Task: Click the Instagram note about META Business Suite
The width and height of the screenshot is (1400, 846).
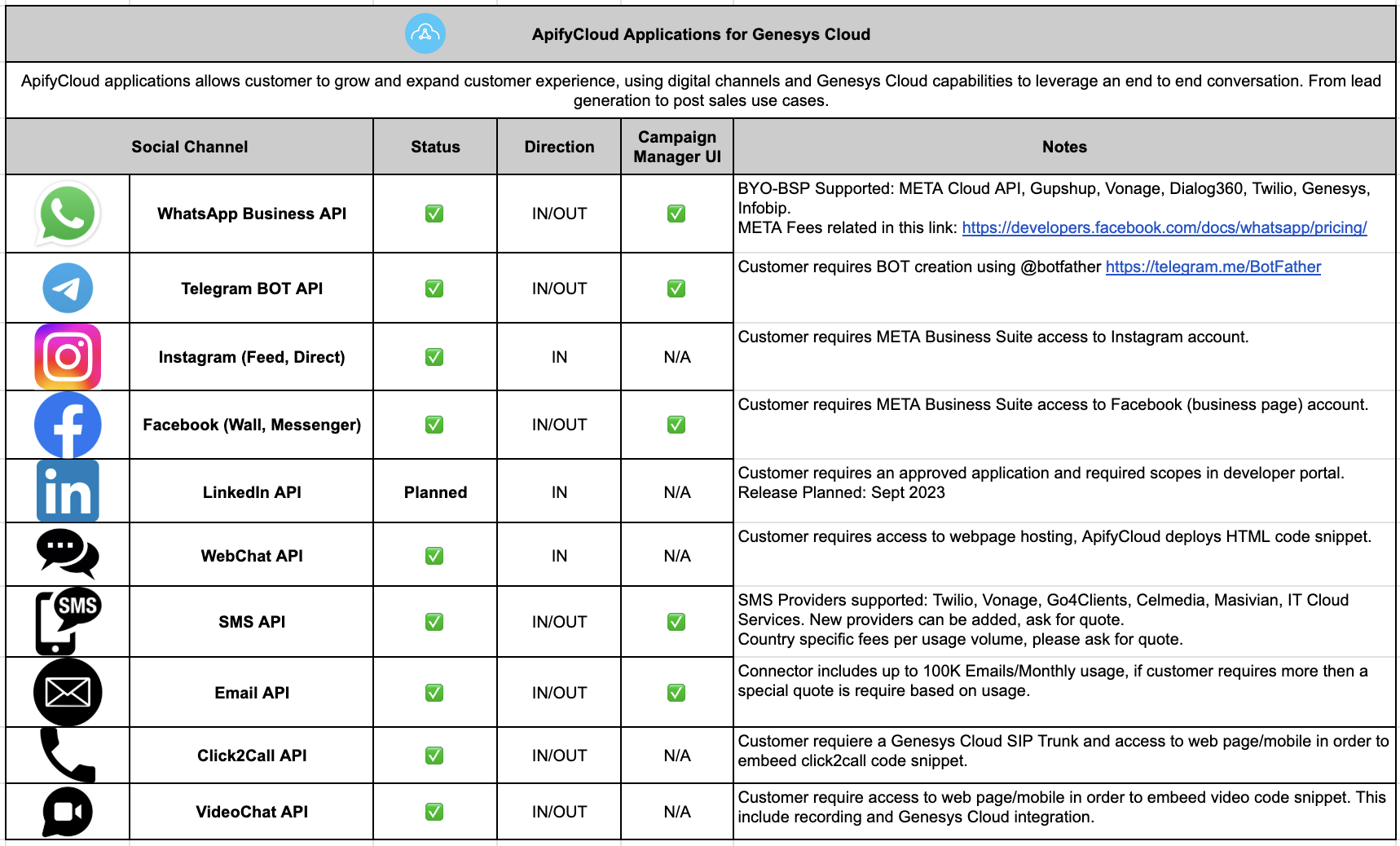Action: click(1064, 356)
